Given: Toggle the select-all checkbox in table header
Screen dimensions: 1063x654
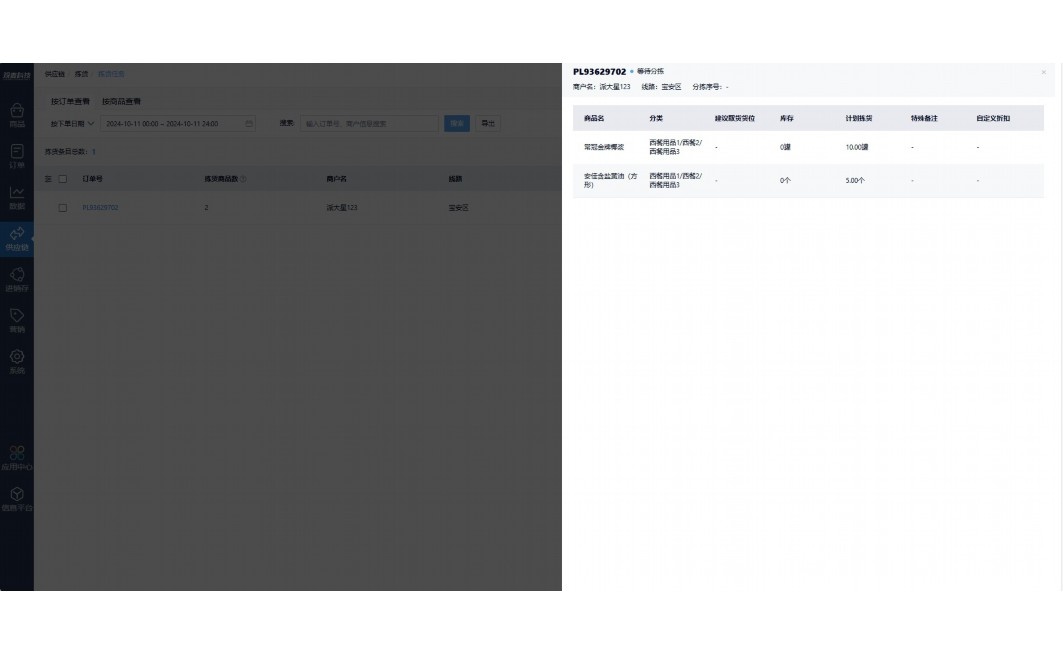Looking at the screenshot, I should click(63, 179).
